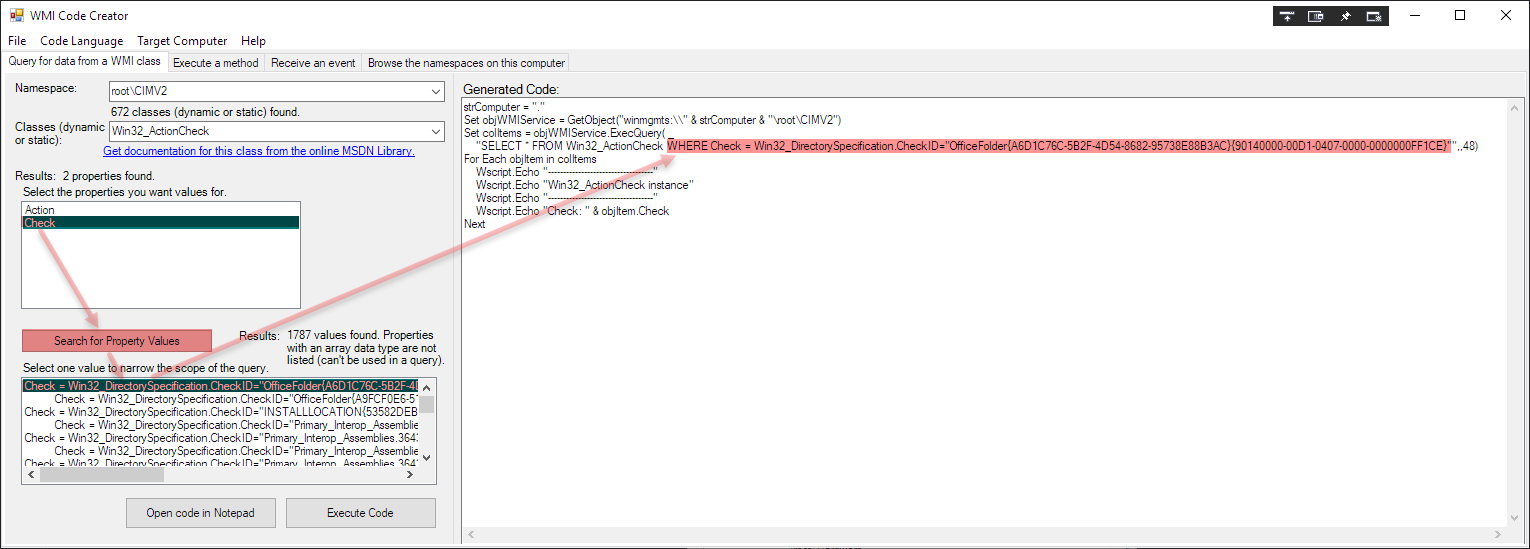
Task: Click the Execute Code button
Action: tap(360, 513)
